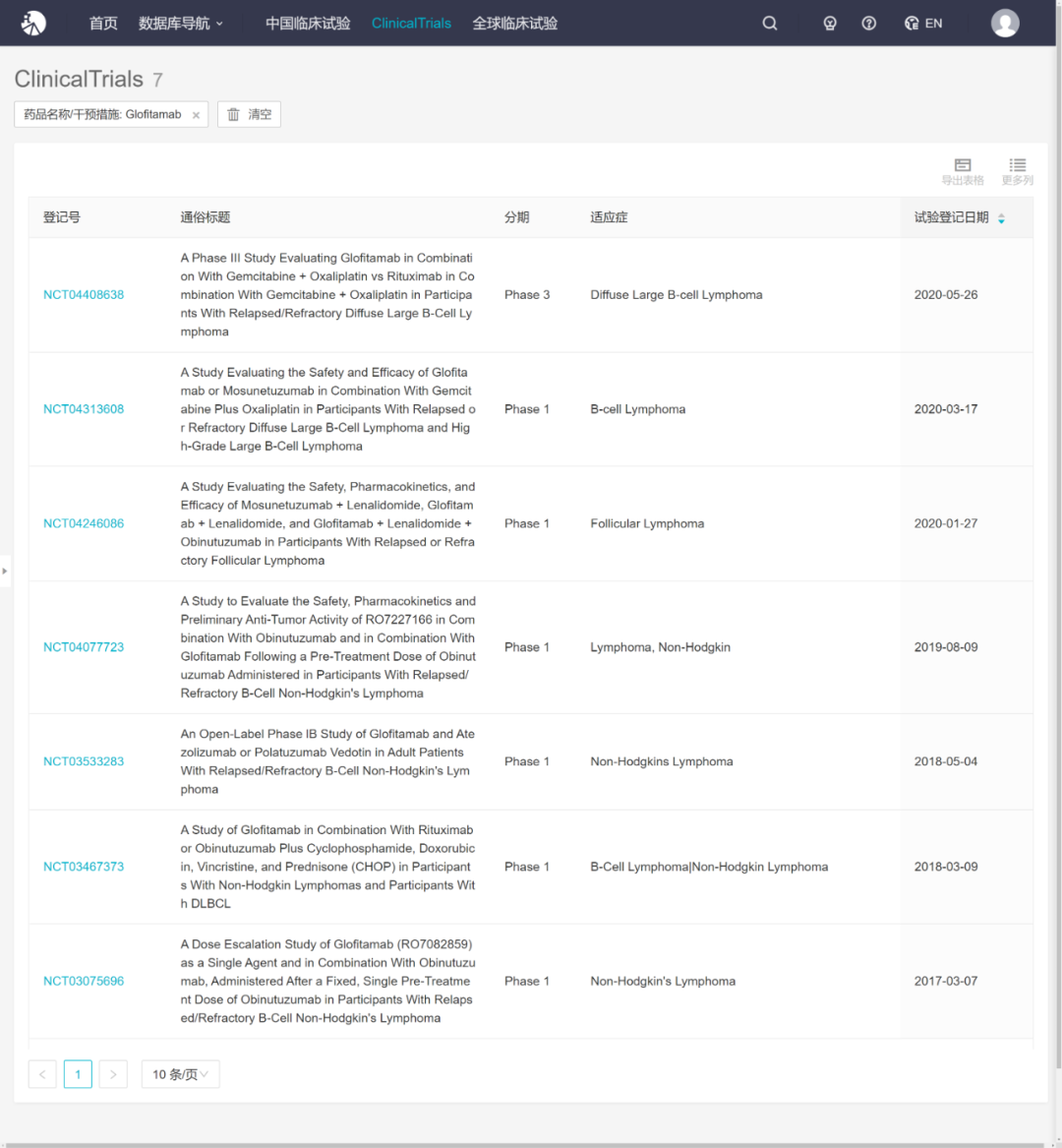
Task: Select the ClinicalTrials nav tab
Action: click(411, 24)
